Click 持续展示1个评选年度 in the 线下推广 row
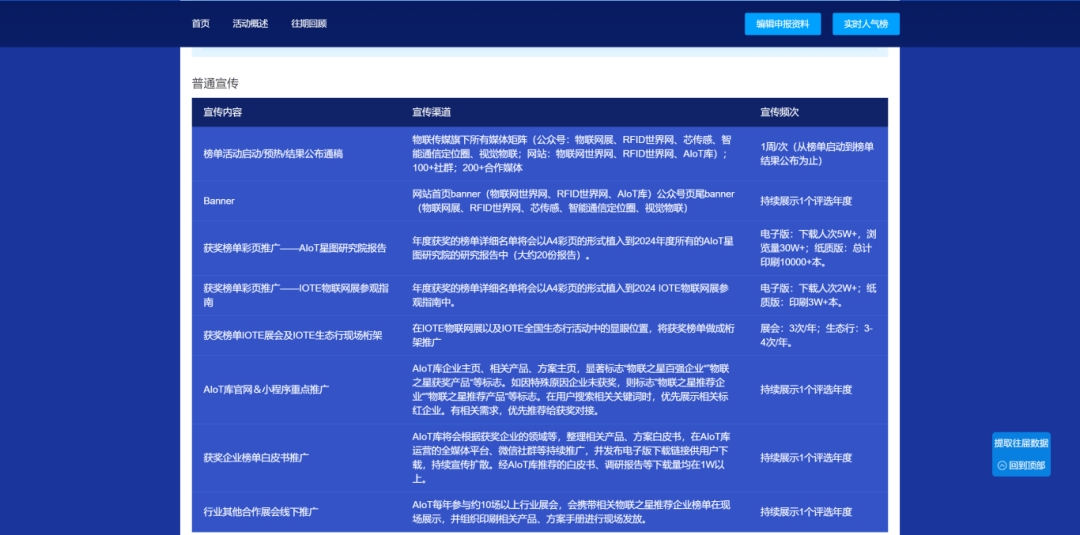Viewport: 1080px width, 535px height. [807, 512]
